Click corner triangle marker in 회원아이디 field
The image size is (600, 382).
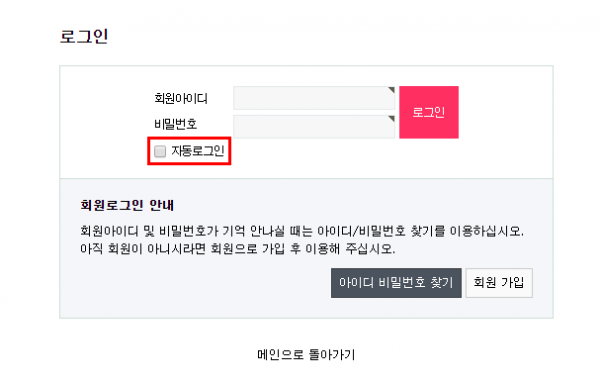[x=391, y=90]
